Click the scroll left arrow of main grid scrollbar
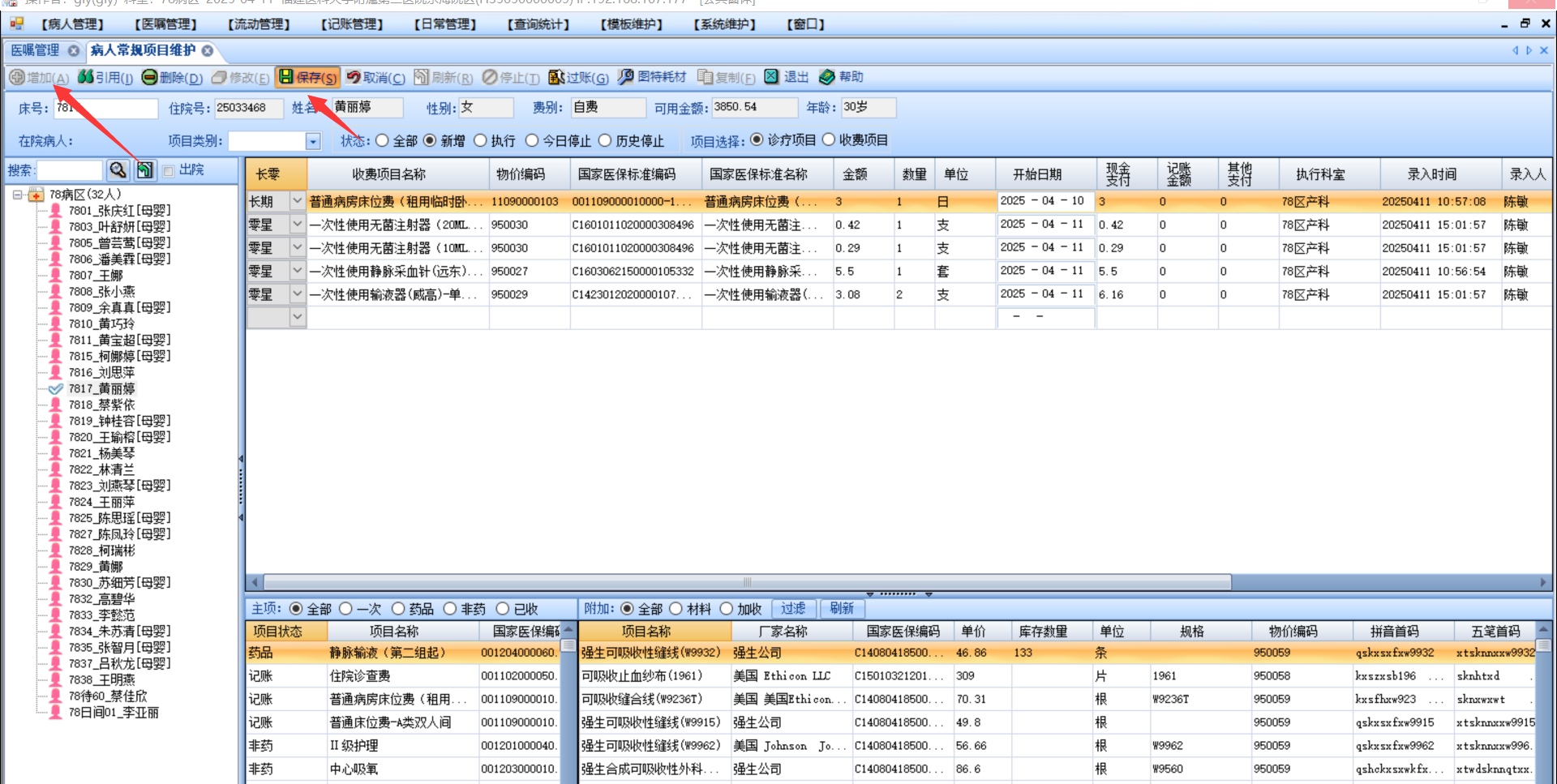This screenshot has height=784, width=1557. pos(255,582)
